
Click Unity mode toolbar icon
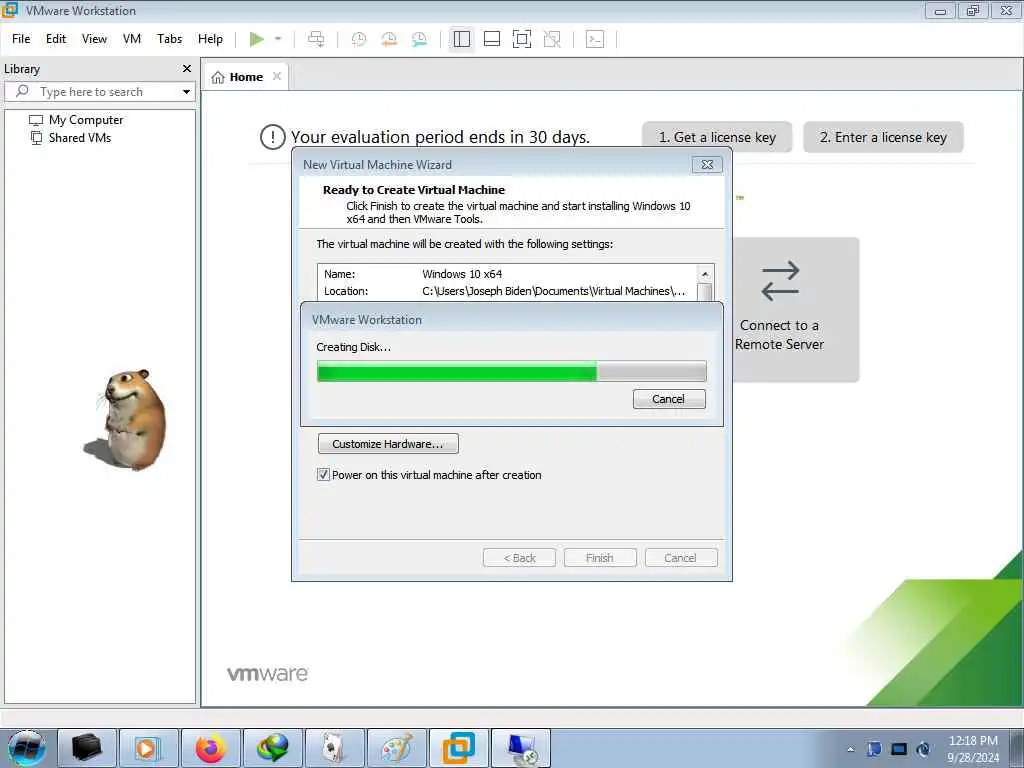tap(552, 39)
